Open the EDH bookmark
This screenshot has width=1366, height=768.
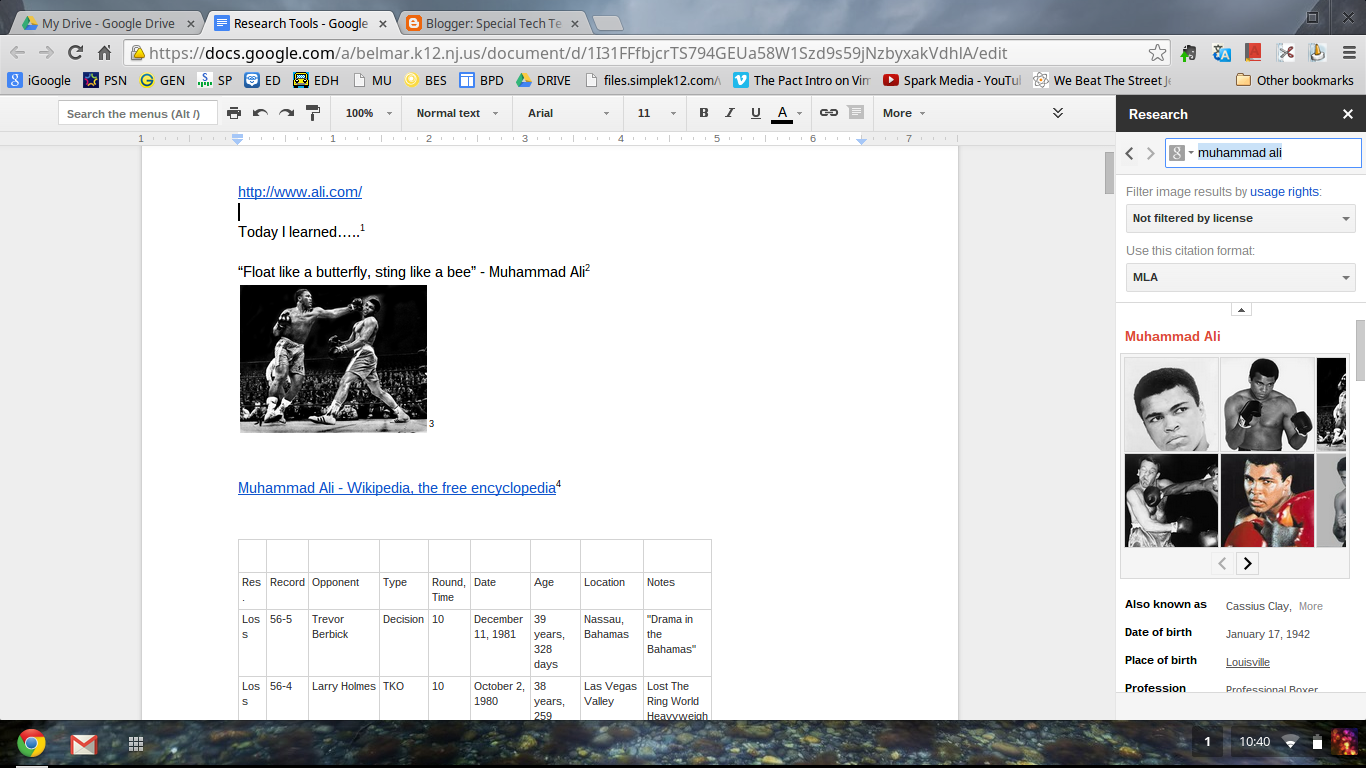316,80
